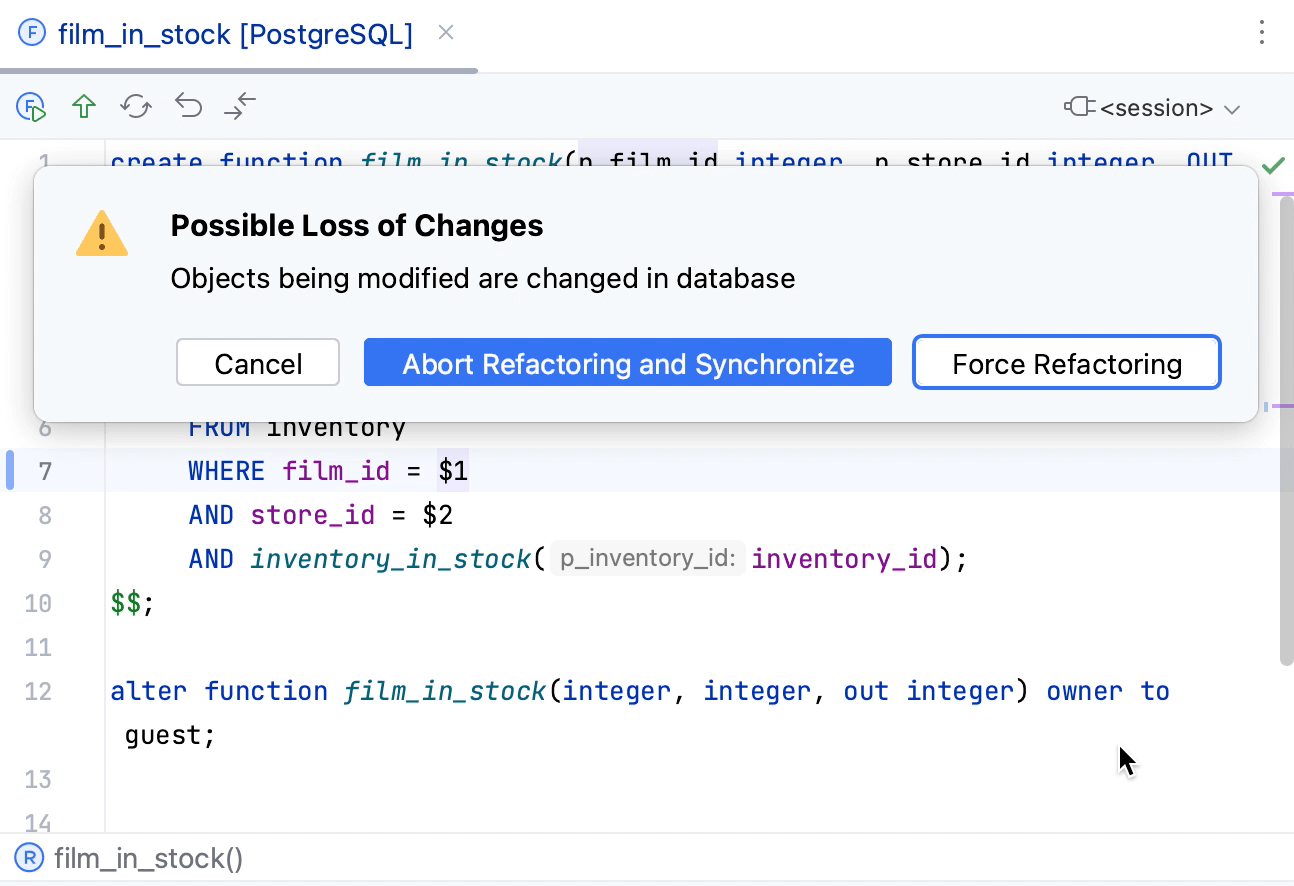Viewport: 1294px width, 886px height.
Task: Run the film_in_stock function
Action: coord(30,106)
